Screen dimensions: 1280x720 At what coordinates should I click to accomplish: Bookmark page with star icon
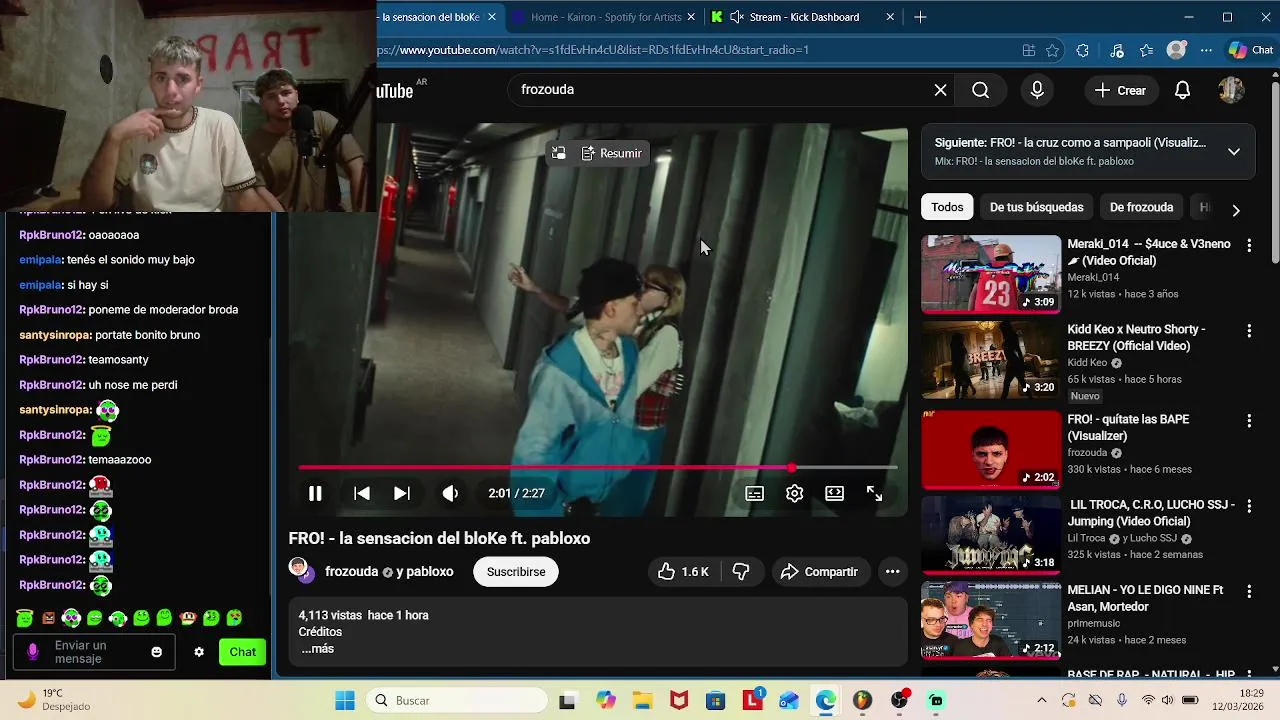click(1052, 50)
